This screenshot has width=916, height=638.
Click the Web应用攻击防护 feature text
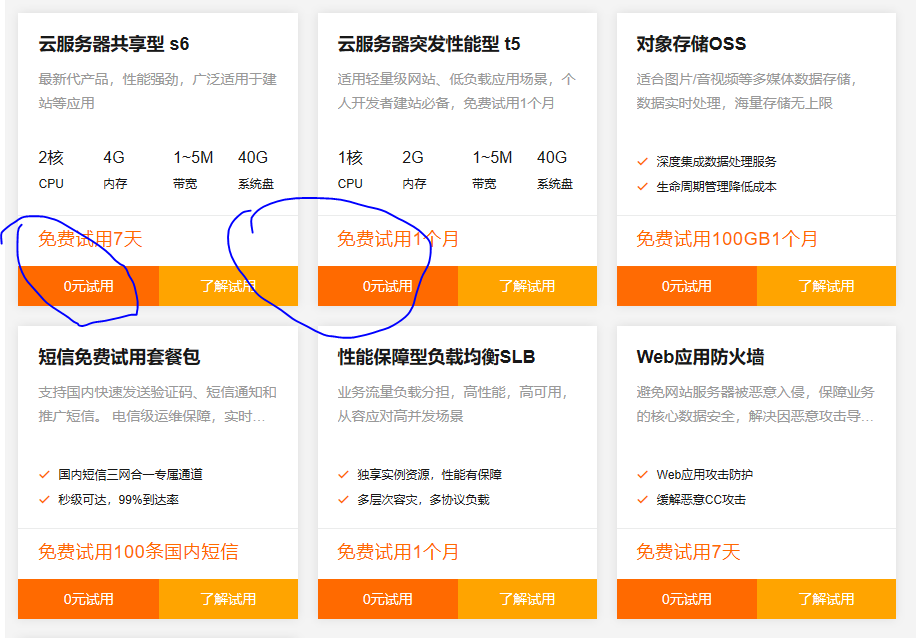click(x=705, y=474)
